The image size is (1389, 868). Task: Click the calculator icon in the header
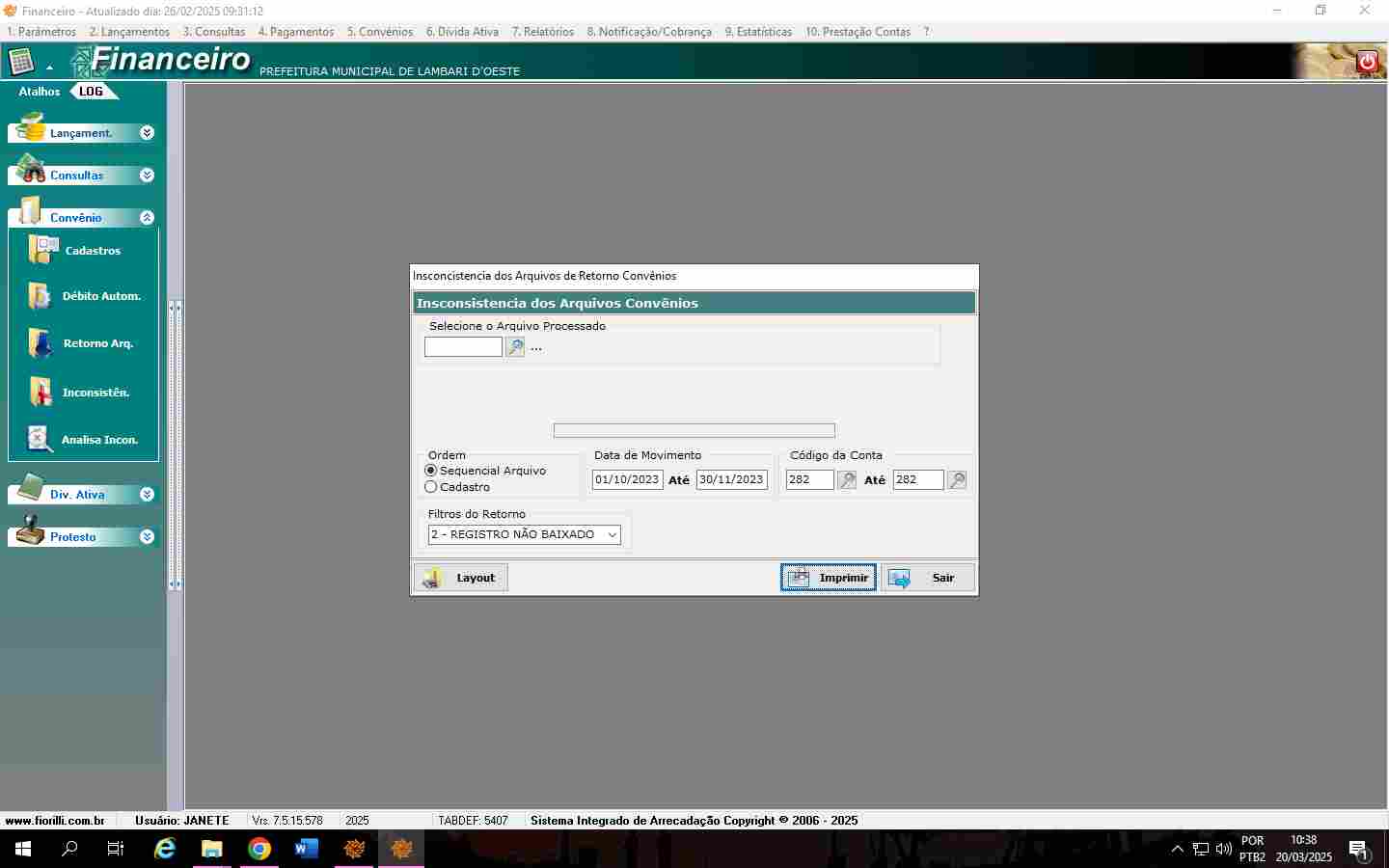point(21,63)
